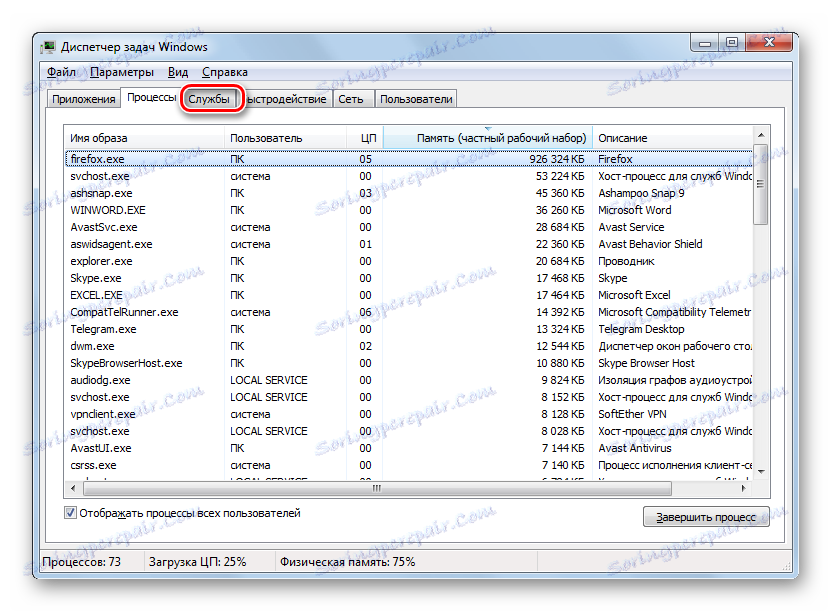Click the Проводник description cell

click(626, 261)
